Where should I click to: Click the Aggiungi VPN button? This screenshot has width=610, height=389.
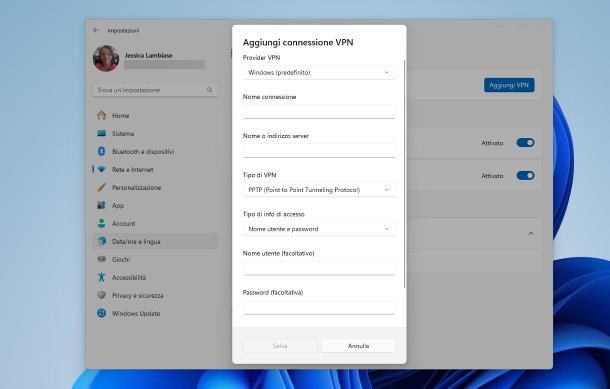tap(509, 85)
